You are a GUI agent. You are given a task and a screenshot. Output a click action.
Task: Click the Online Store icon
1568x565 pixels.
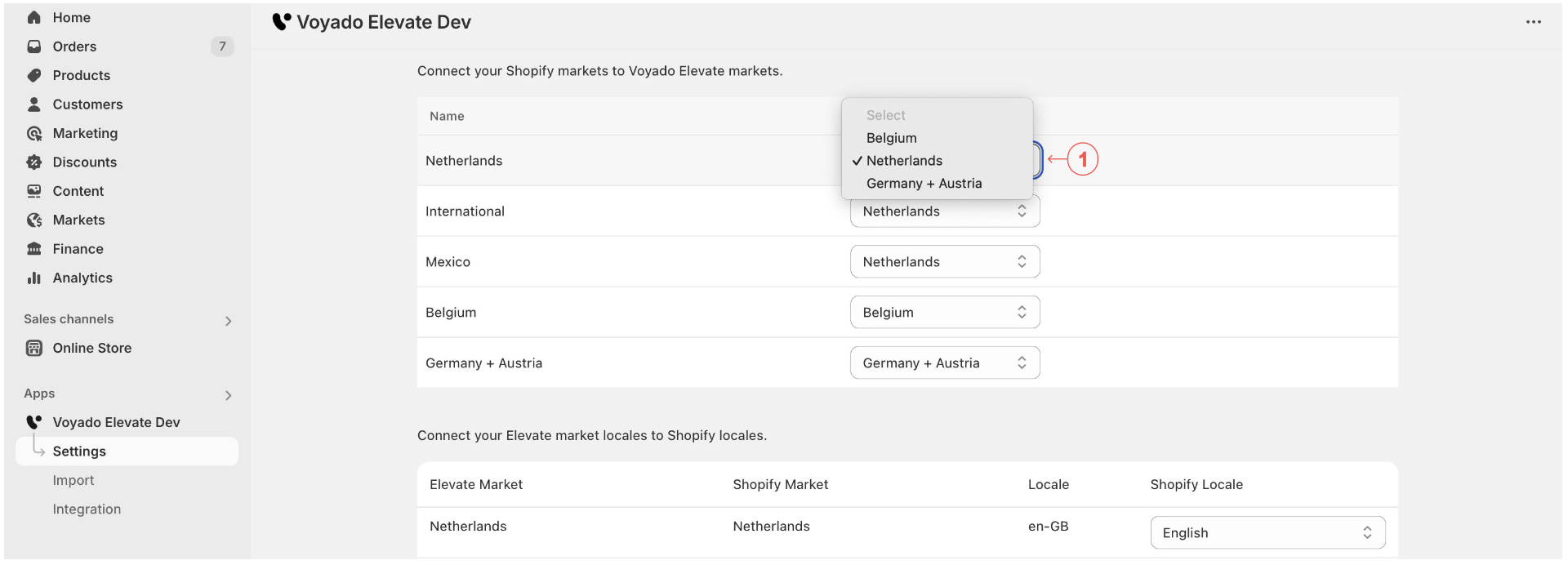[34, 348]
